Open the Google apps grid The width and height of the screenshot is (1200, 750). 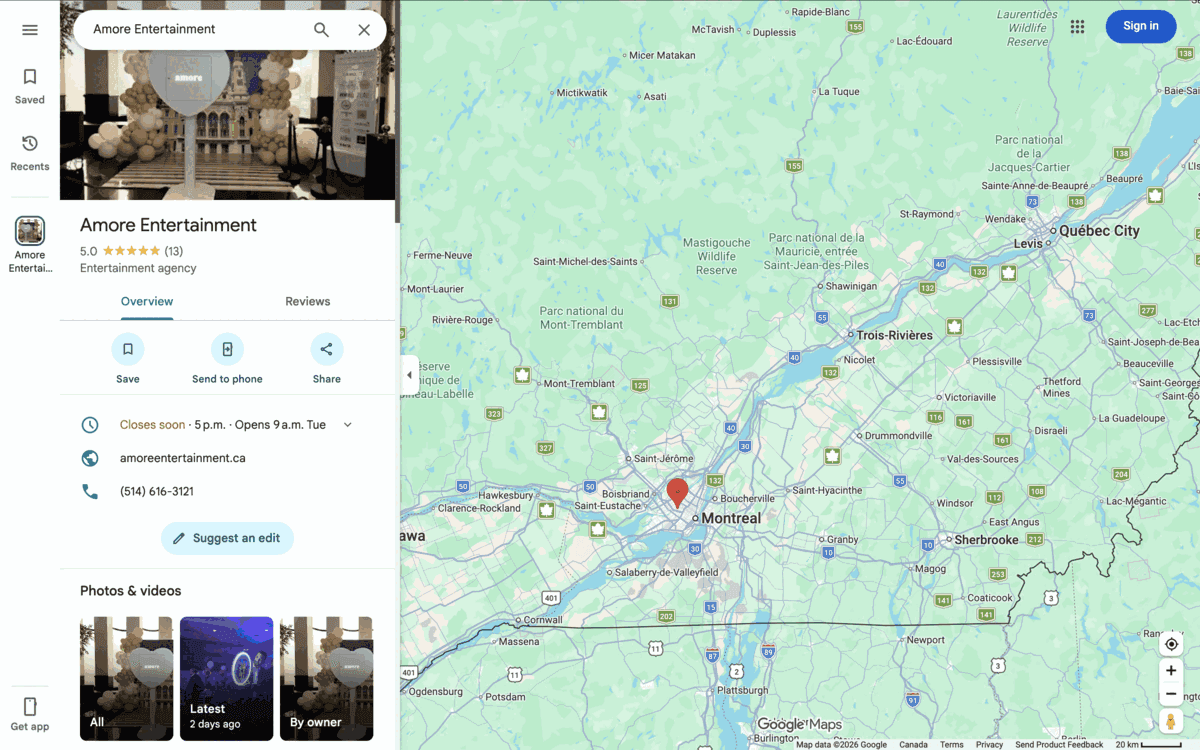pyautogui.click(x=1077, y=27)
